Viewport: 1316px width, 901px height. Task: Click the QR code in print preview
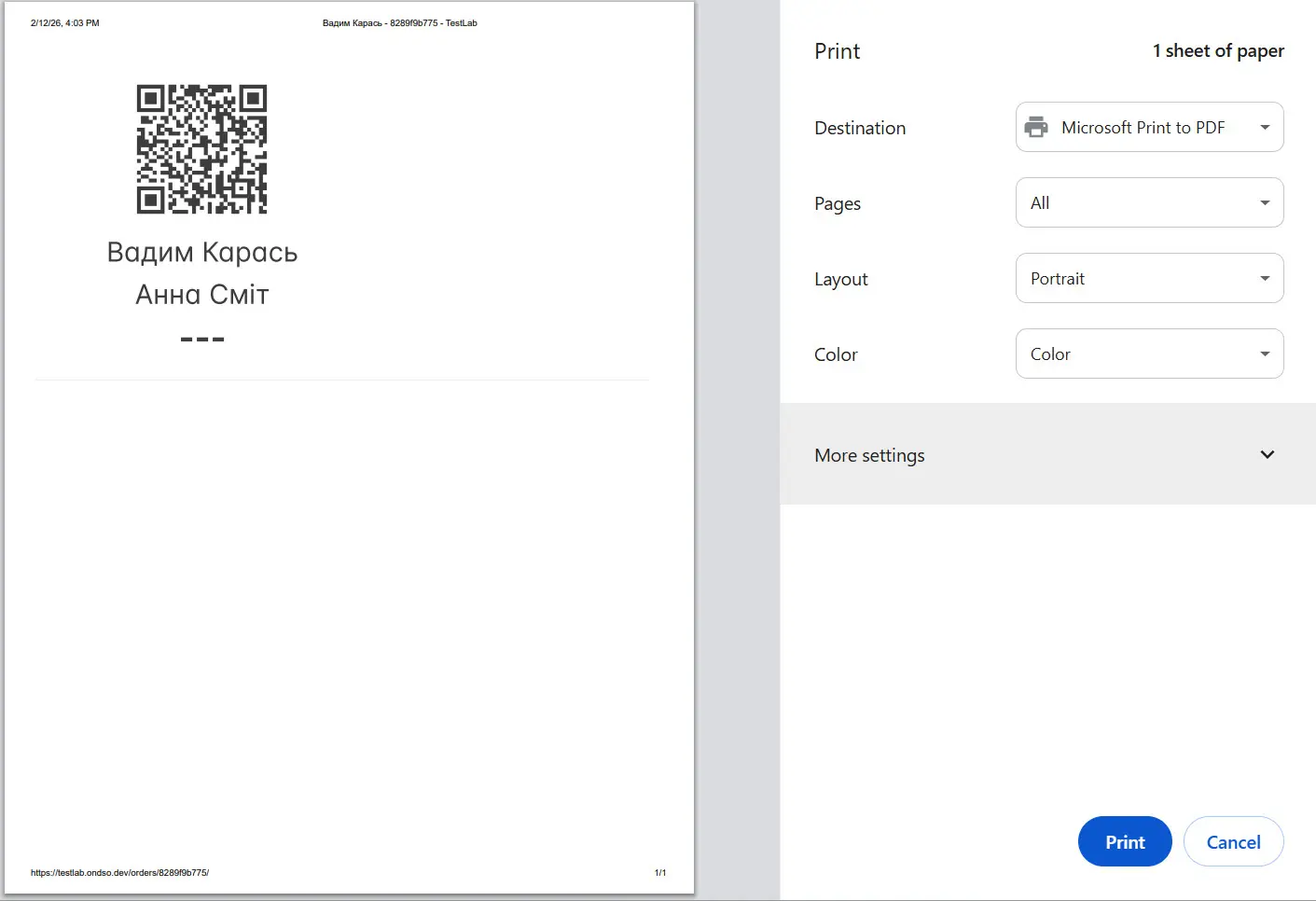point(201,149)
